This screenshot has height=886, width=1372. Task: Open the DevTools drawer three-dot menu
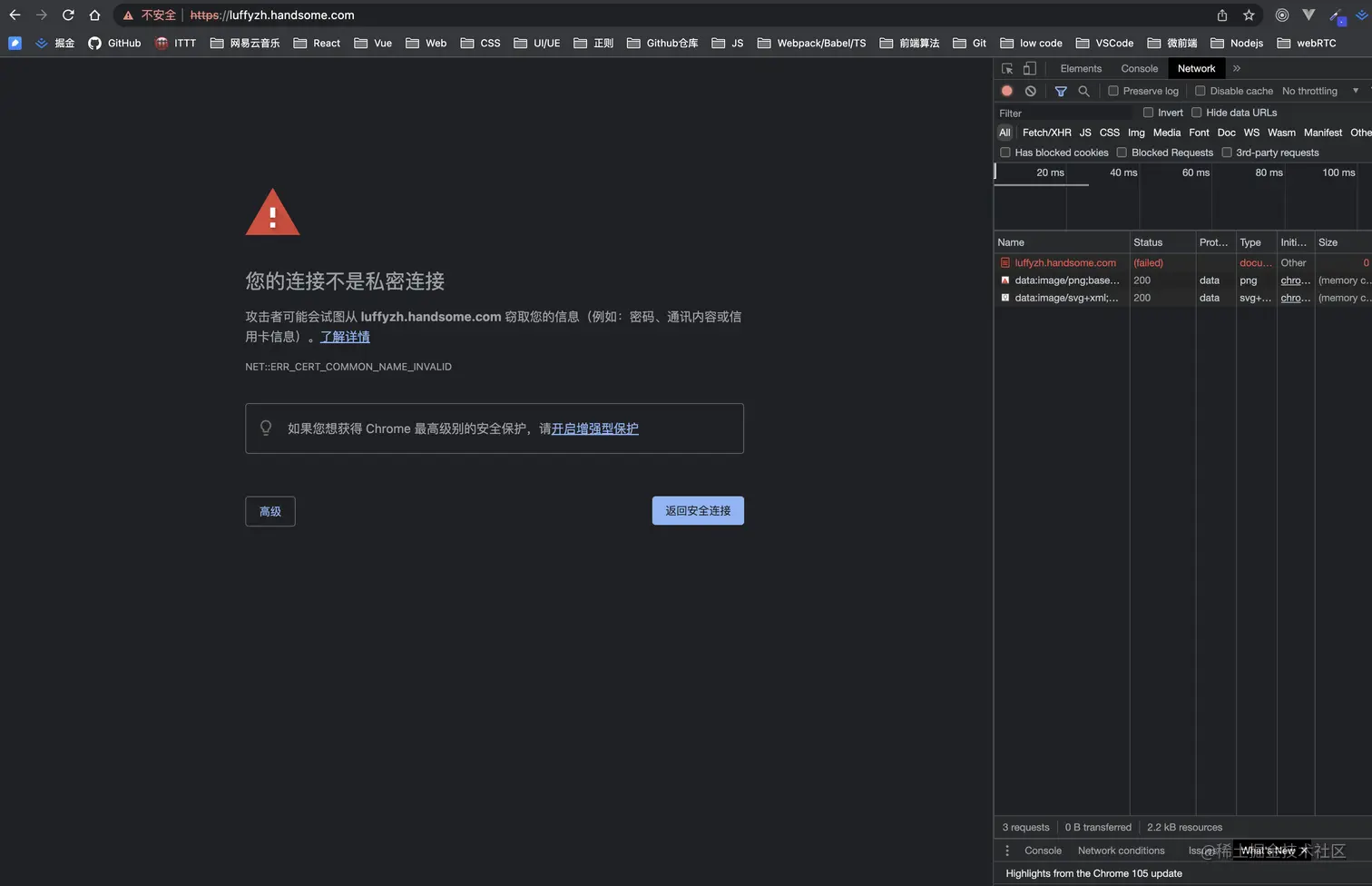(x=1007, y=851)
